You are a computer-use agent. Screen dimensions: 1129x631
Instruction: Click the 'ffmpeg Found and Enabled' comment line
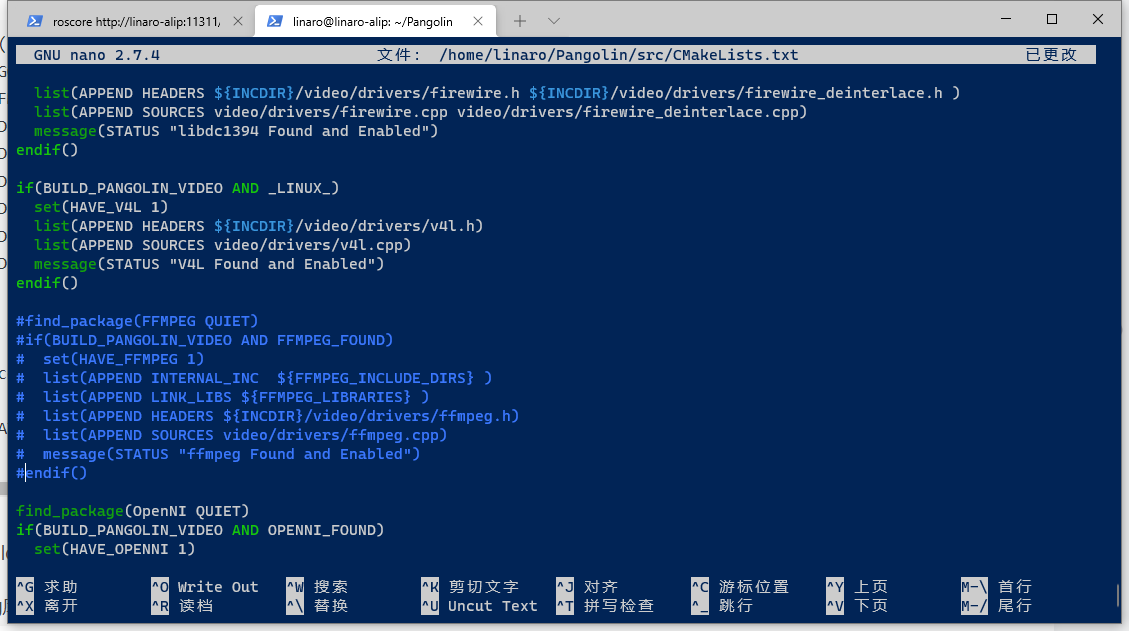pyautogui.click(x=218, y=454)
